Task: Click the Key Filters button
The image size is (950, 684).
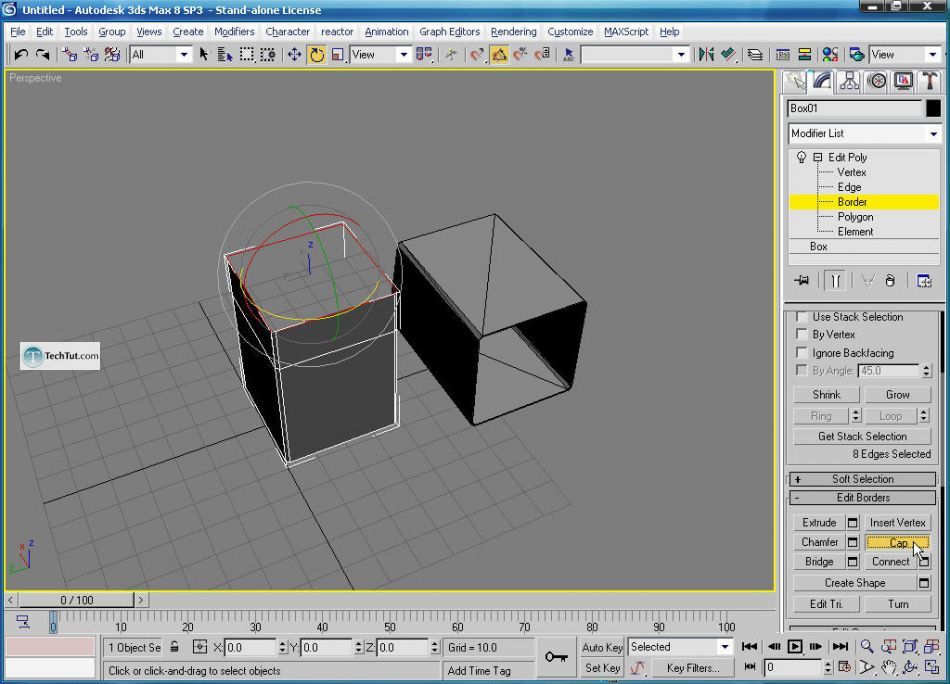Action: (692, 668)
